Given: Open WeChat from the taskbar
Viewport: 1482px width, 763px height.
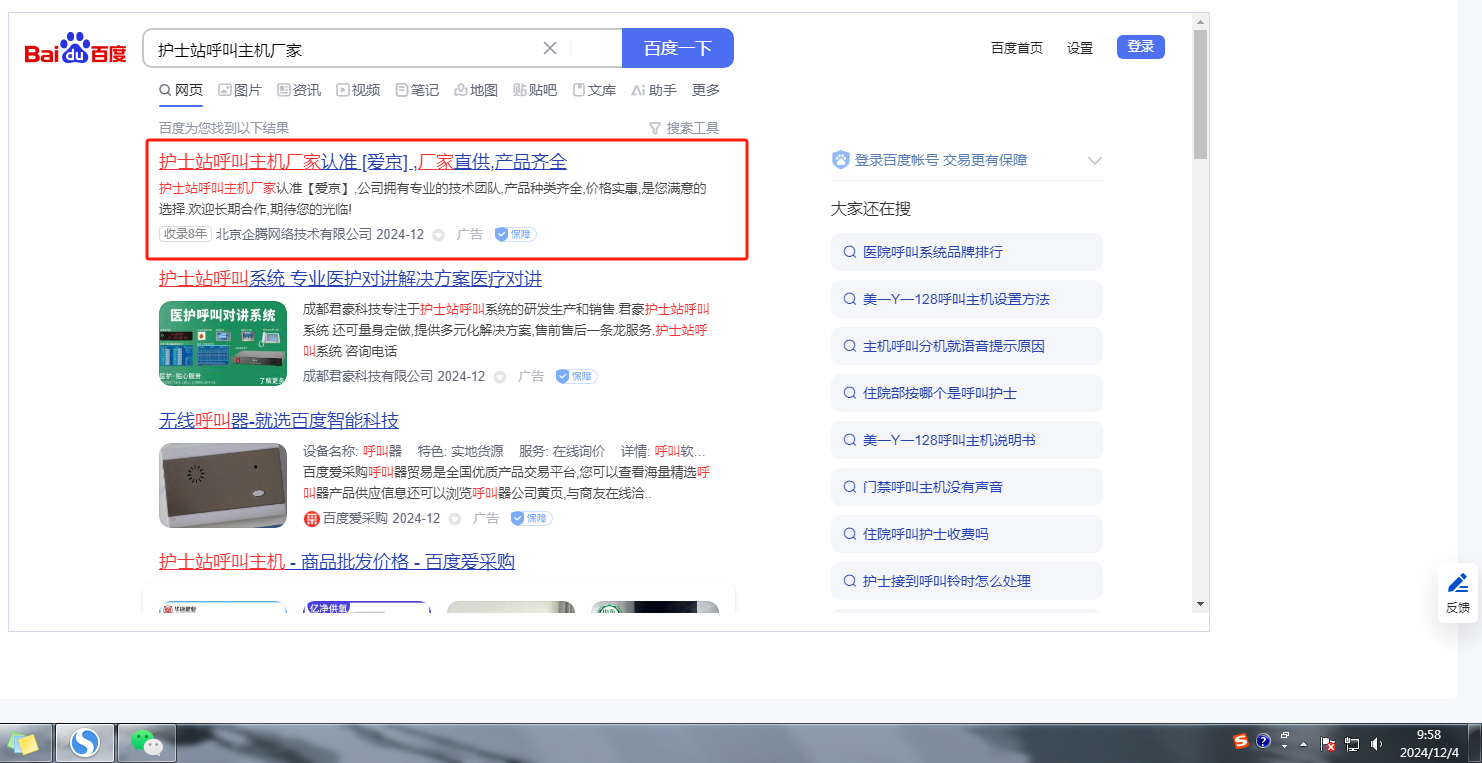Looking at the screenshot, I should click(147, 743).
